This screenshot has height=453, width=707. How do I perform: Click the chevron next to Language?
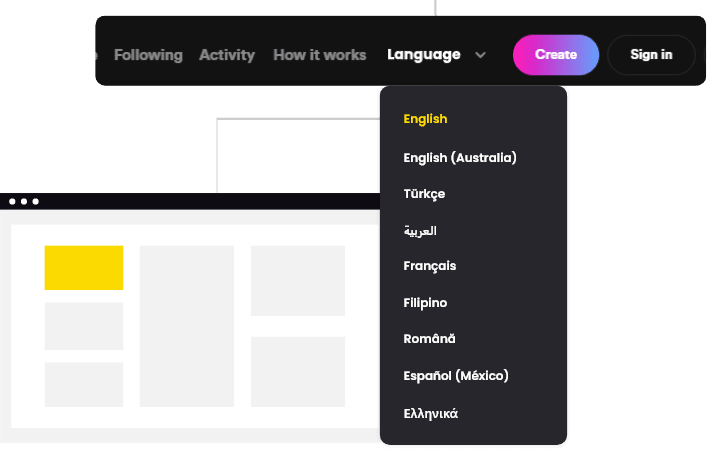481,55
